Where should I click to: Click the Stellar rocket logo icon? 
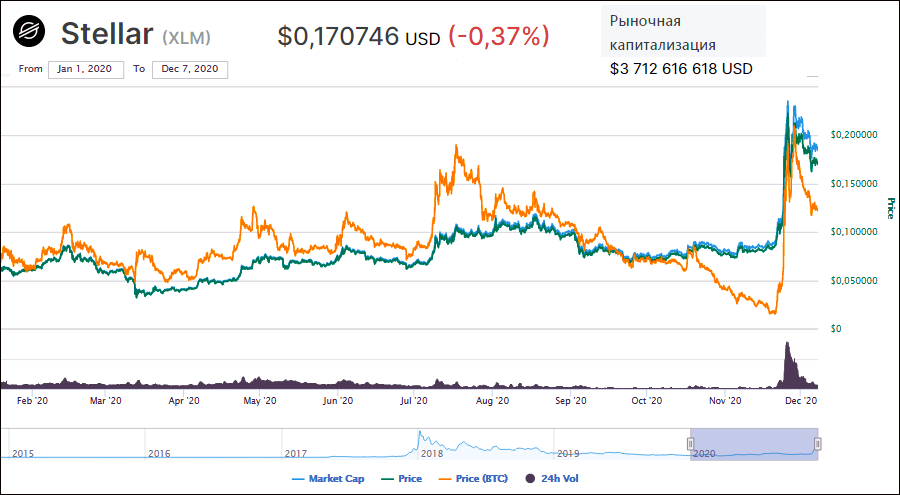click(31, 33)
